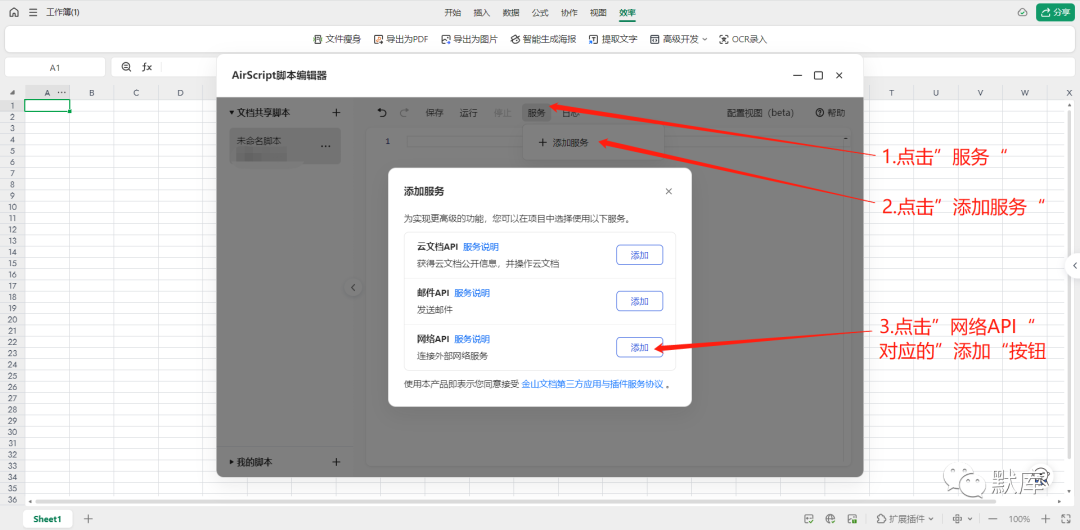Collapse the 文档共享脚本 section

click(x=232, y=112)
